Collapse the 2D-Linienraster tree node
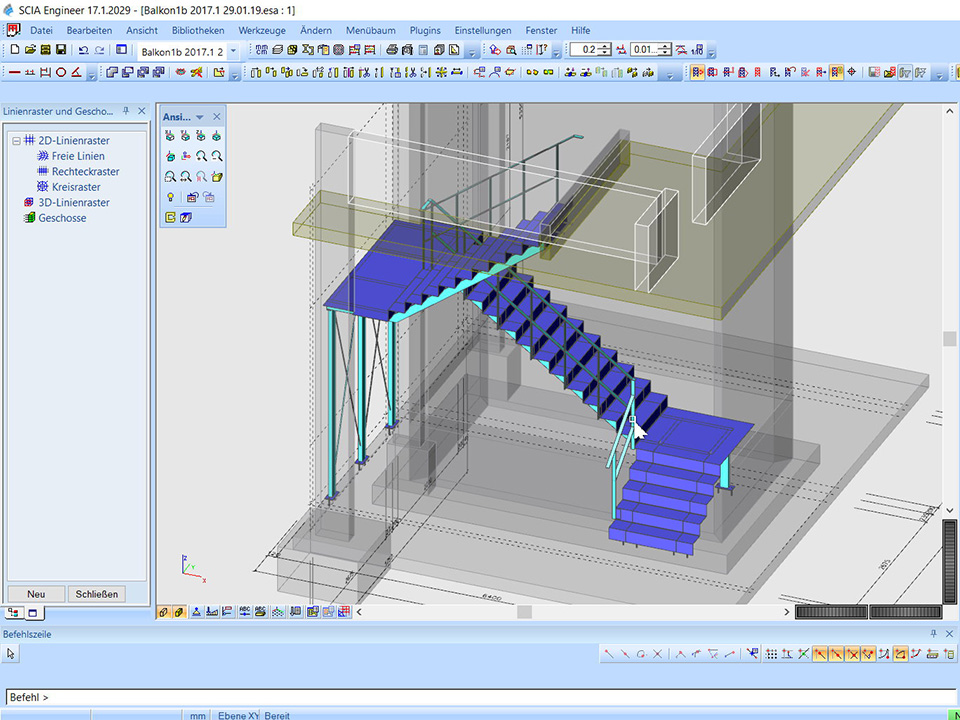960x720 pixels. point(16,141)
